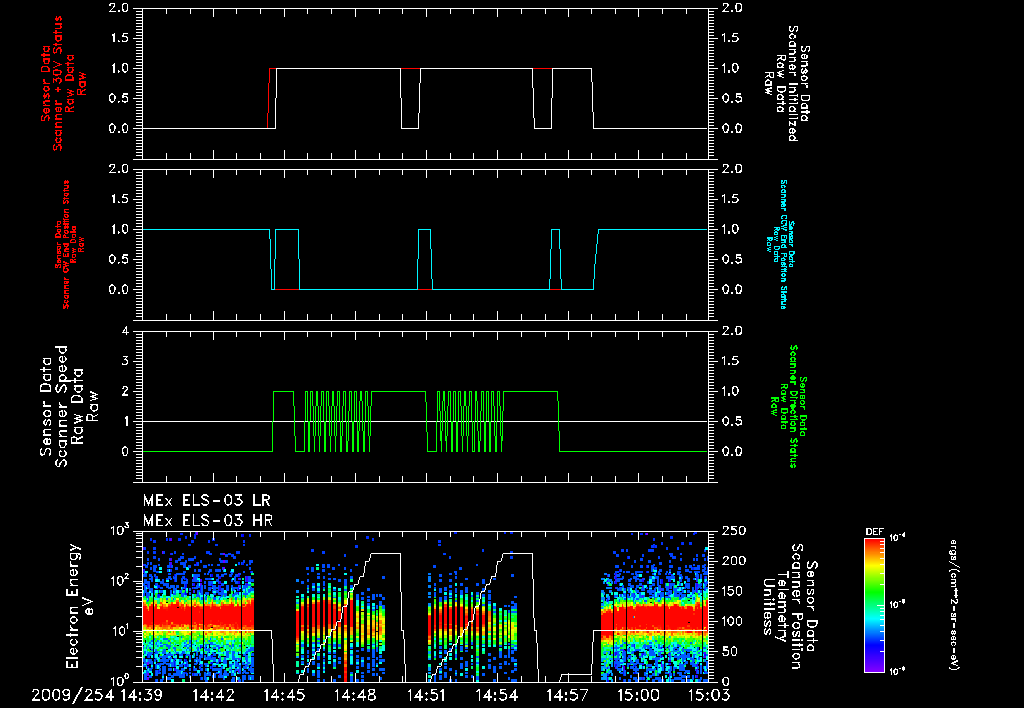Click the 3 tick on Scanner Speed axis

(x=125, y=361)
